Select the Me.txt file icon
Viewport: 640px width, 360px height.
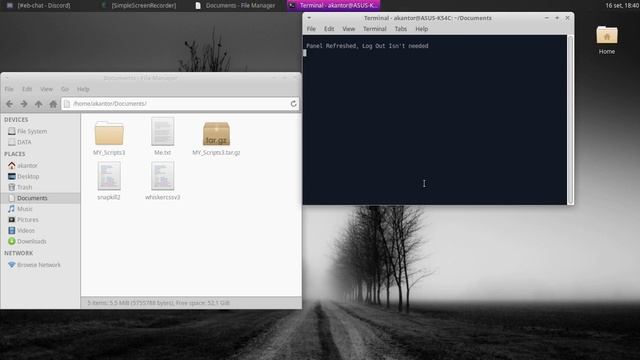pyautogui.click(x=162, y=131)
